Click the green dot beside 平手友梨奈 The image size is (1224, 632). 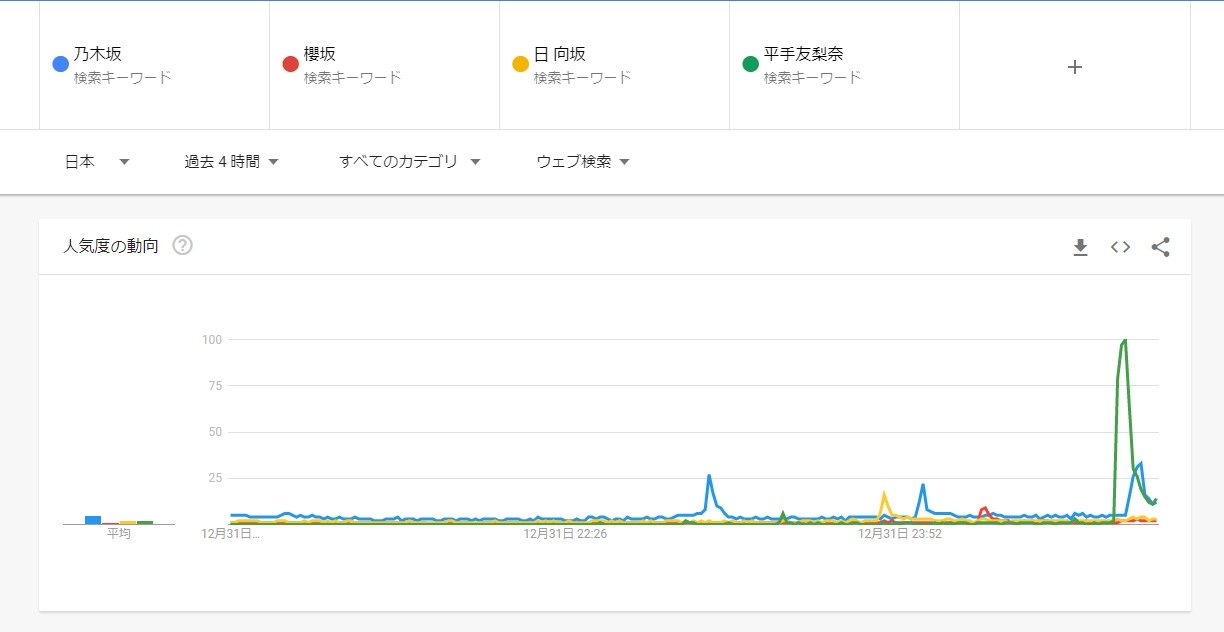(x=750, y=64)
